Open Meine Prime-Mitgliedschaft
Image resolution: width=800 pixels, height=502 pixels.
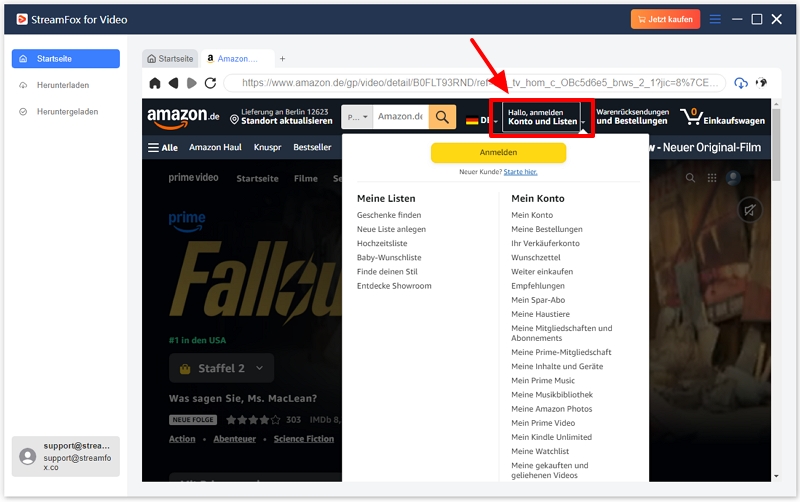(561, 353)
